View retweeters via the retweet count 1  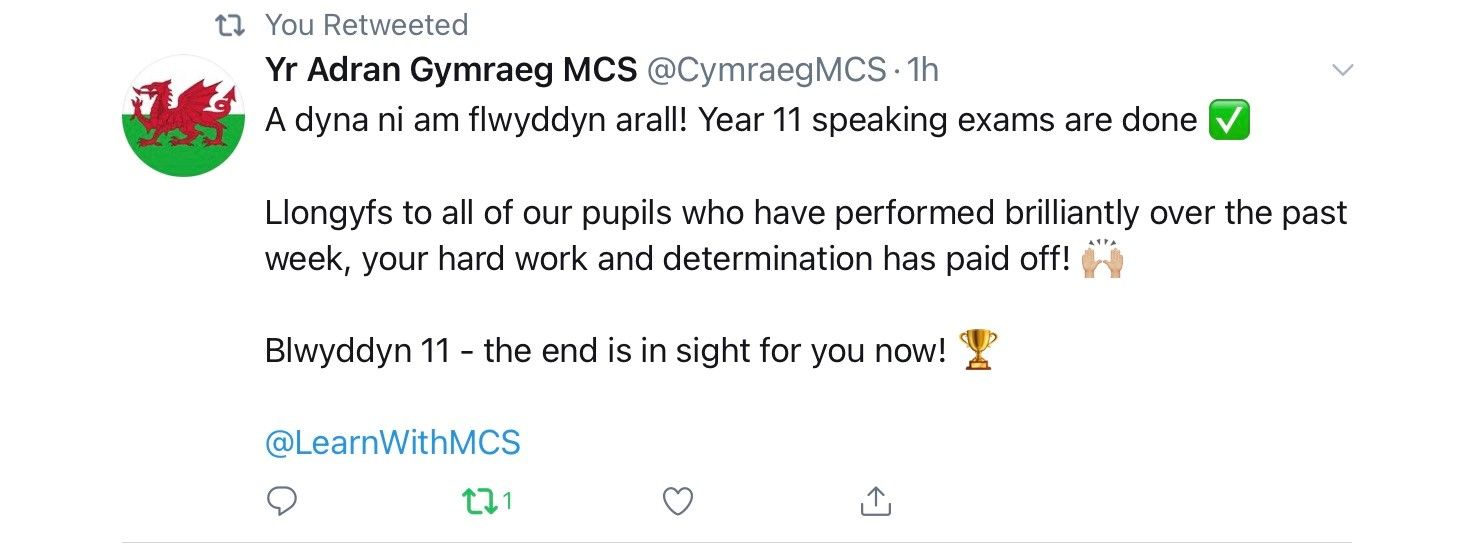point(507,501)
